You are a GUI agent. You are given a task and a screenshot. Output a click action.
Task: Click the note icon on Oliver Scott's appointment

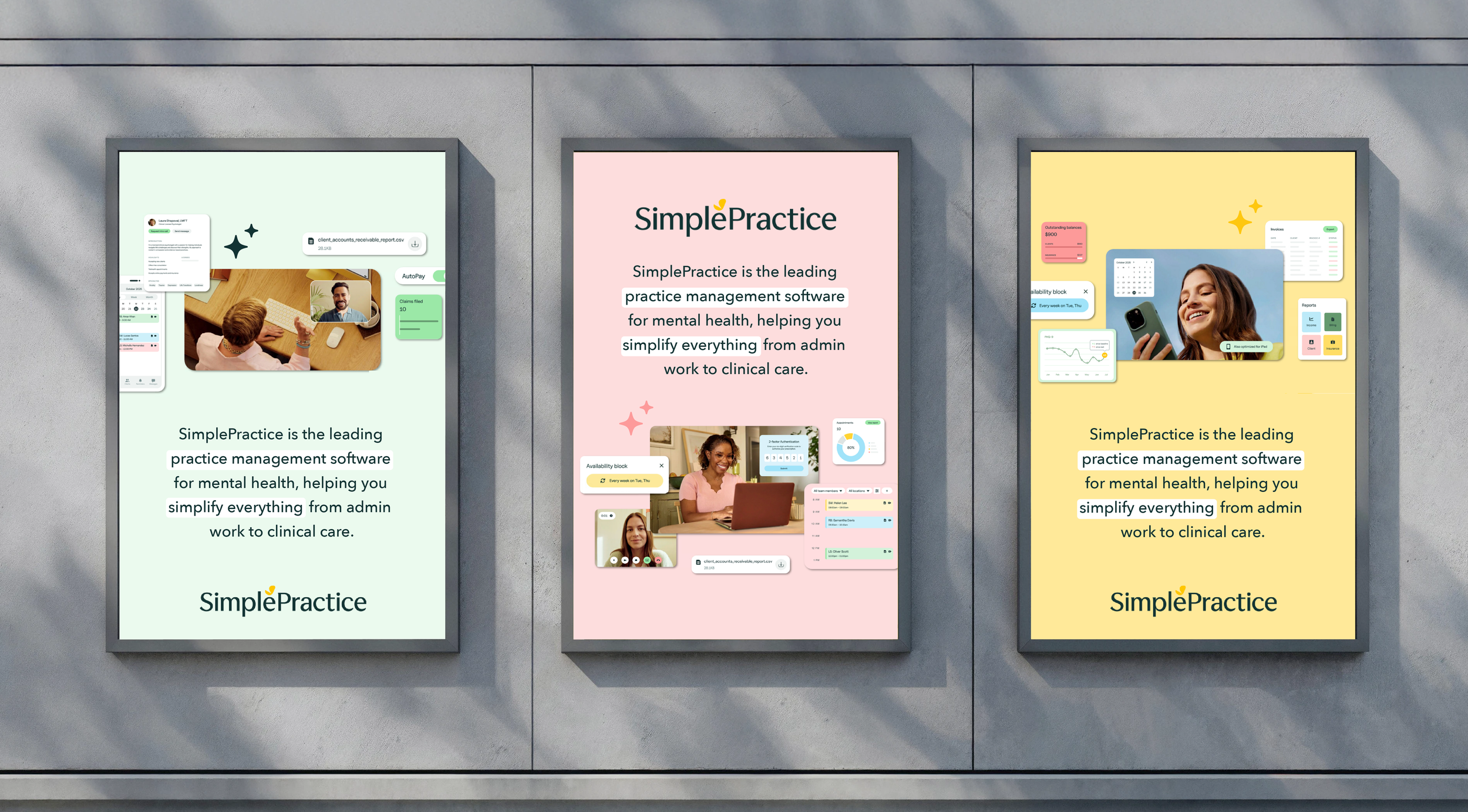[885, 551]
